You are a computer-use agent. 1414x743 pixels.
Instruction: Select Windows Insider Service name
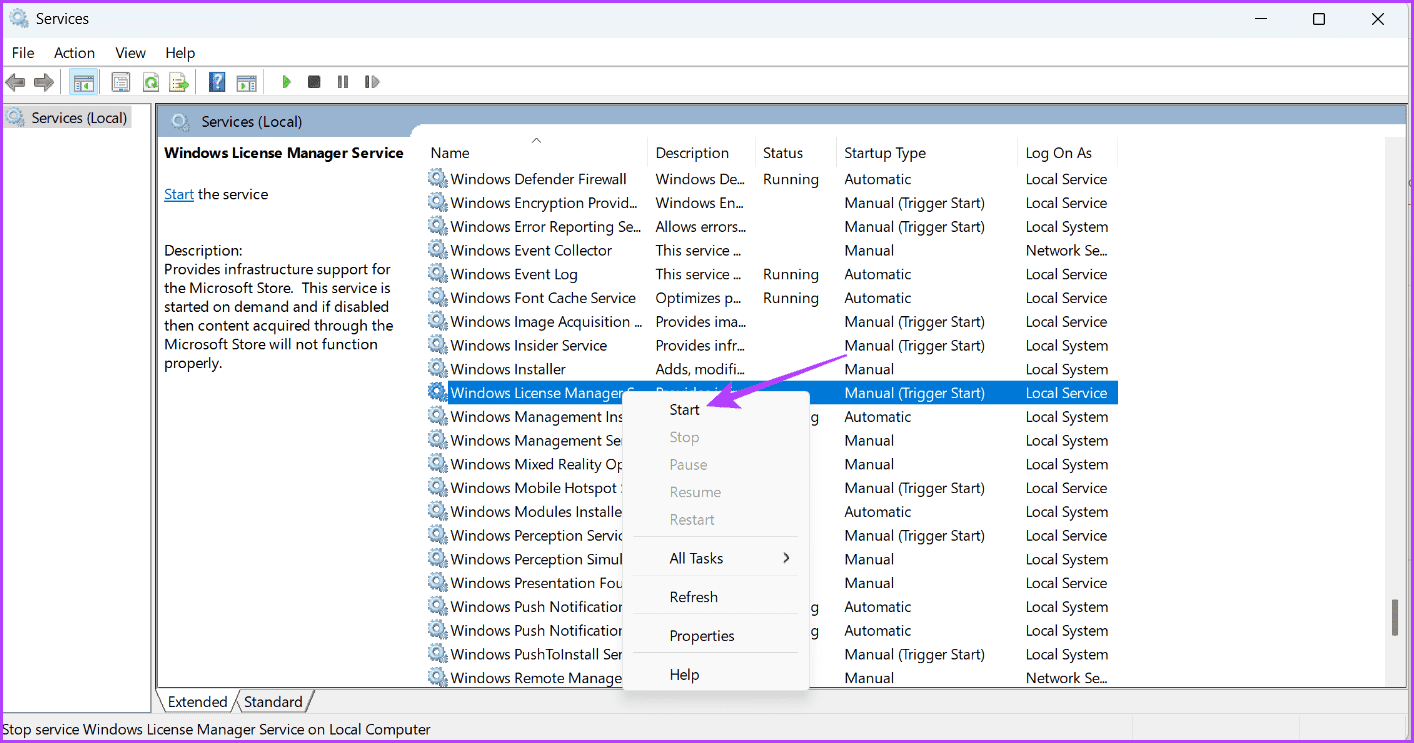(529, 345)
